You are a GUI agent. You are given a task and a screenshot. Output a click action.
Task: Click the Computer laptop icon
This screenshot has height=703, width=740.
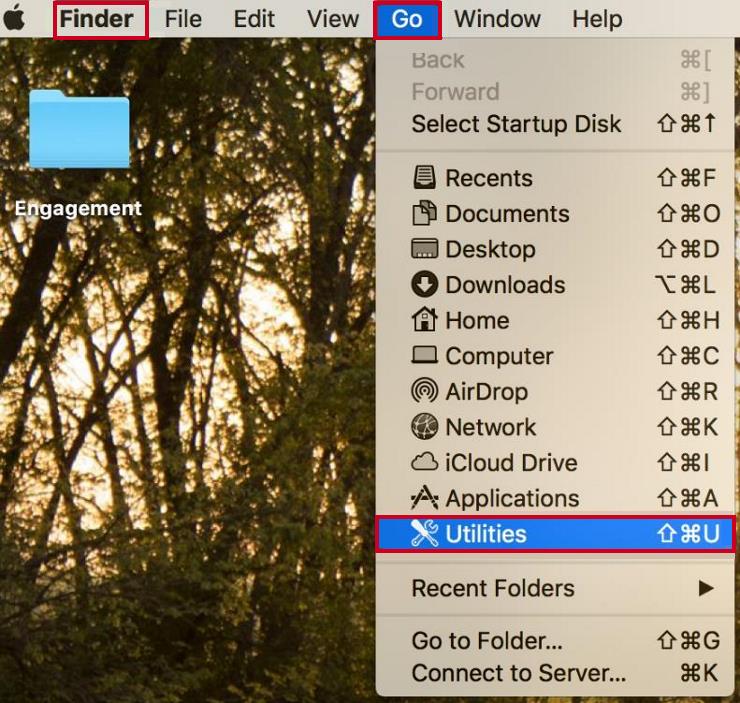(424, 355)
